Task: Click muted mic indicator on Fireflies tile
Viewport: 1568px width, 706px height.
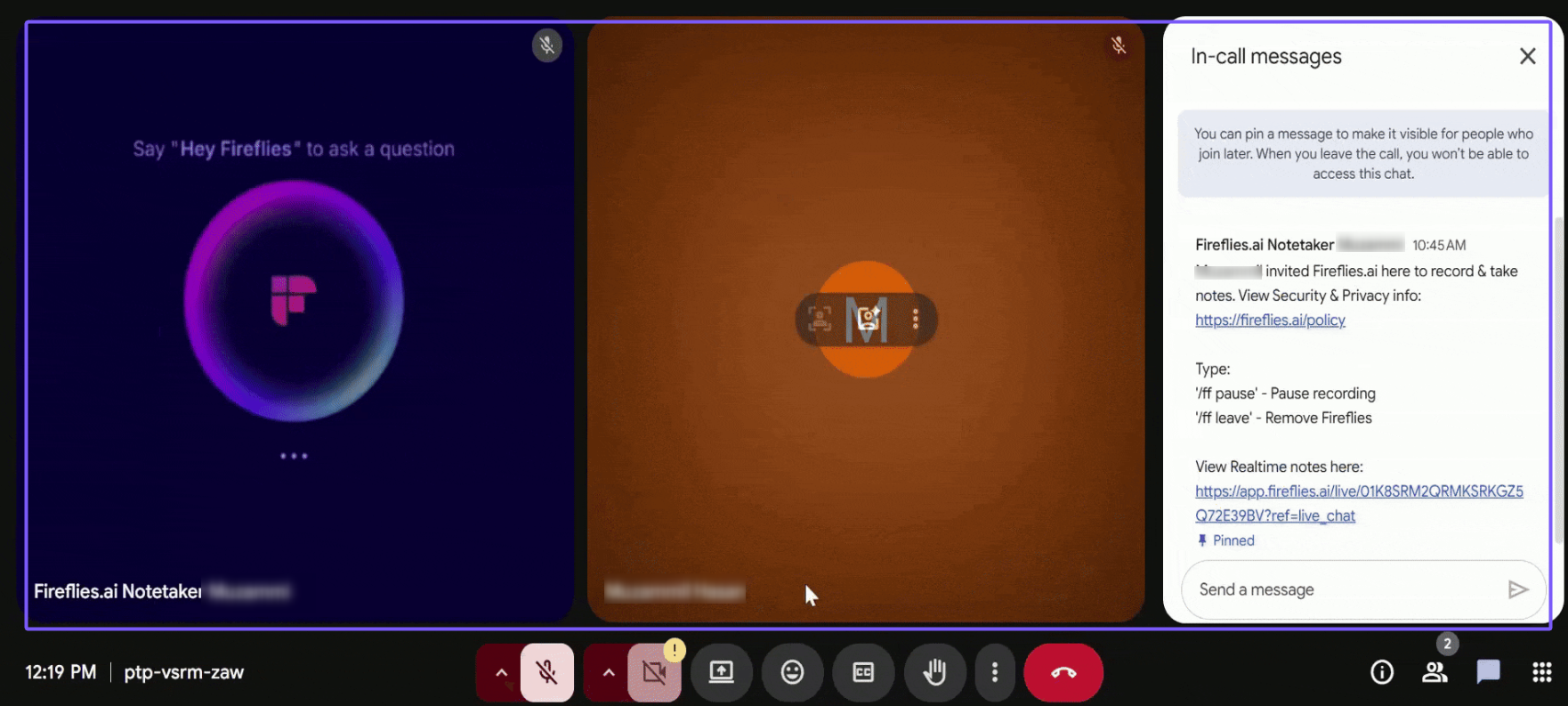Action: [x=547, y=45]
